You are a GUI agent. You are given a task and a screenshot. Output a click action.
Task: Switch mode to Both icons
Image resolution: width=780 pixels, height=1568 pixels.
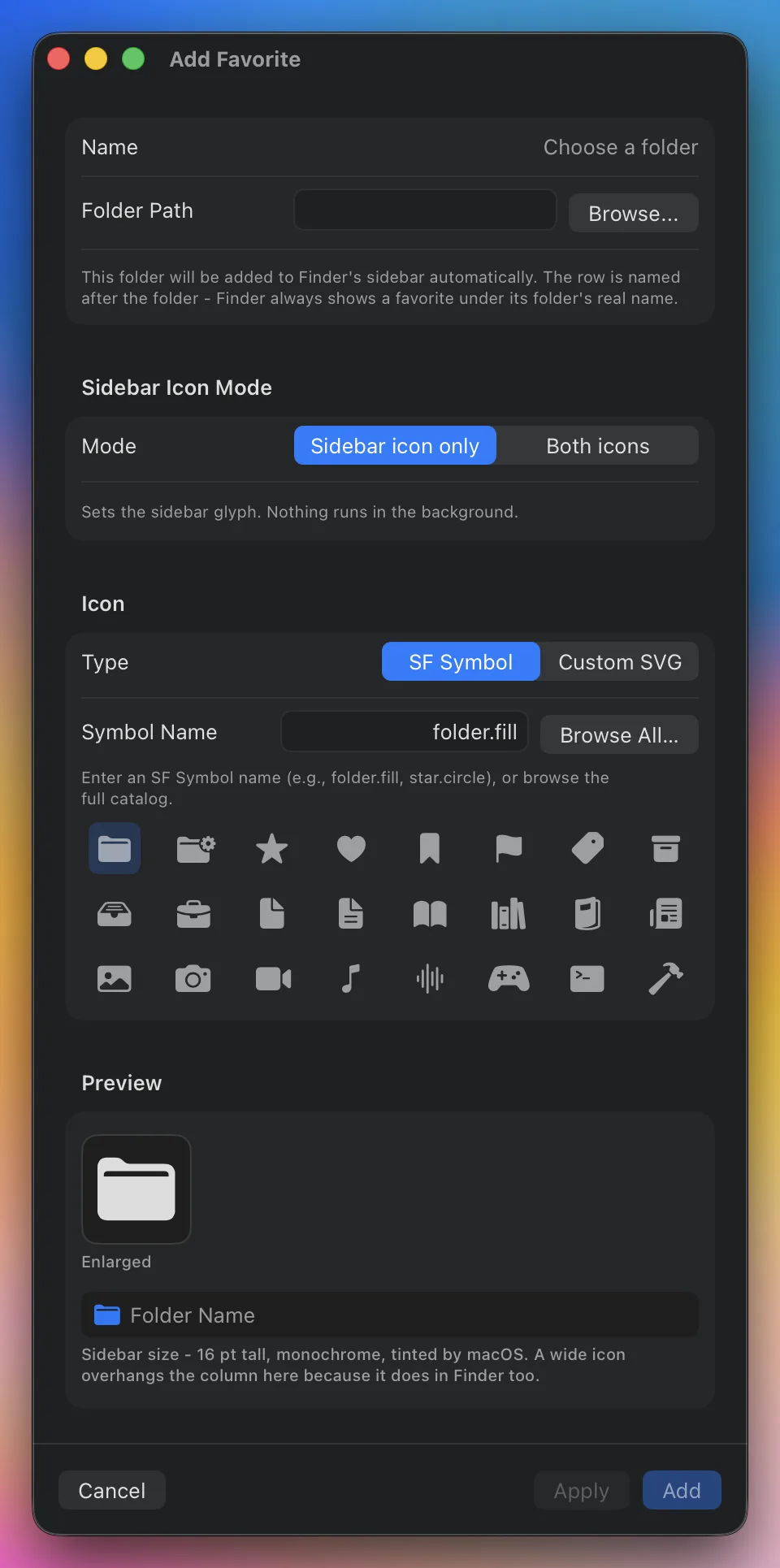coord(598,445)
